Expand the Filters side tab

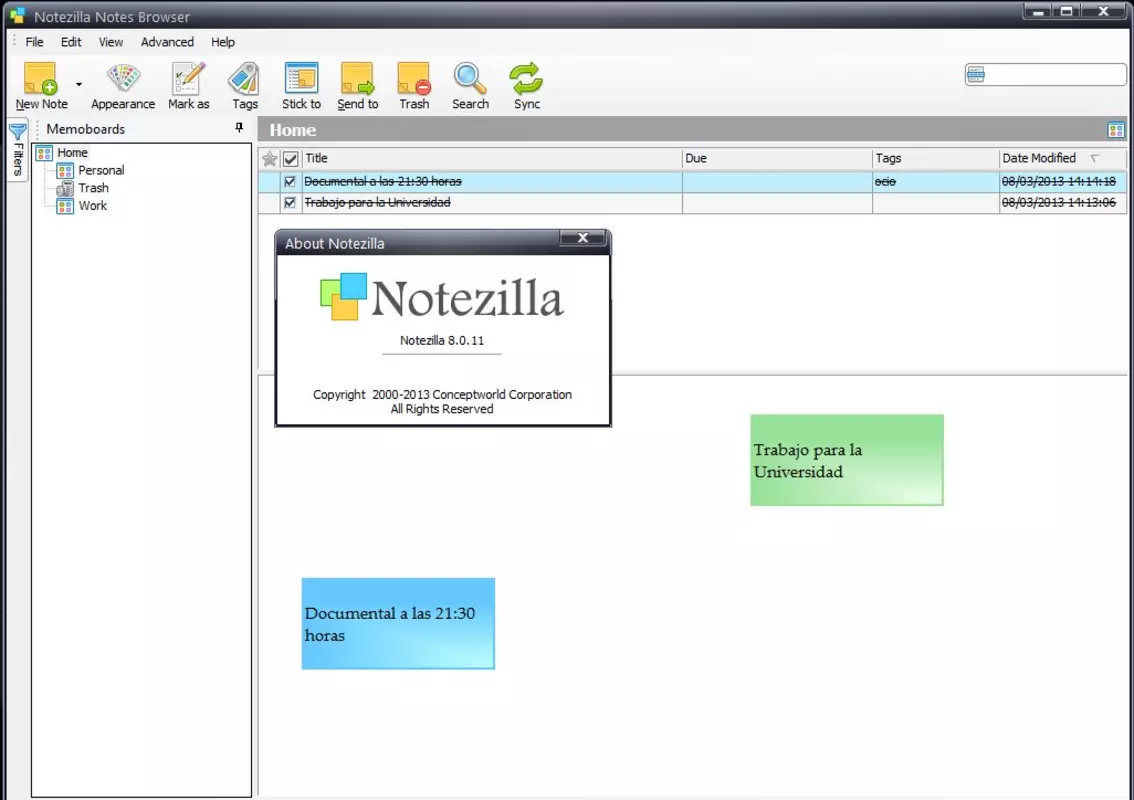(x=17, y=150)
